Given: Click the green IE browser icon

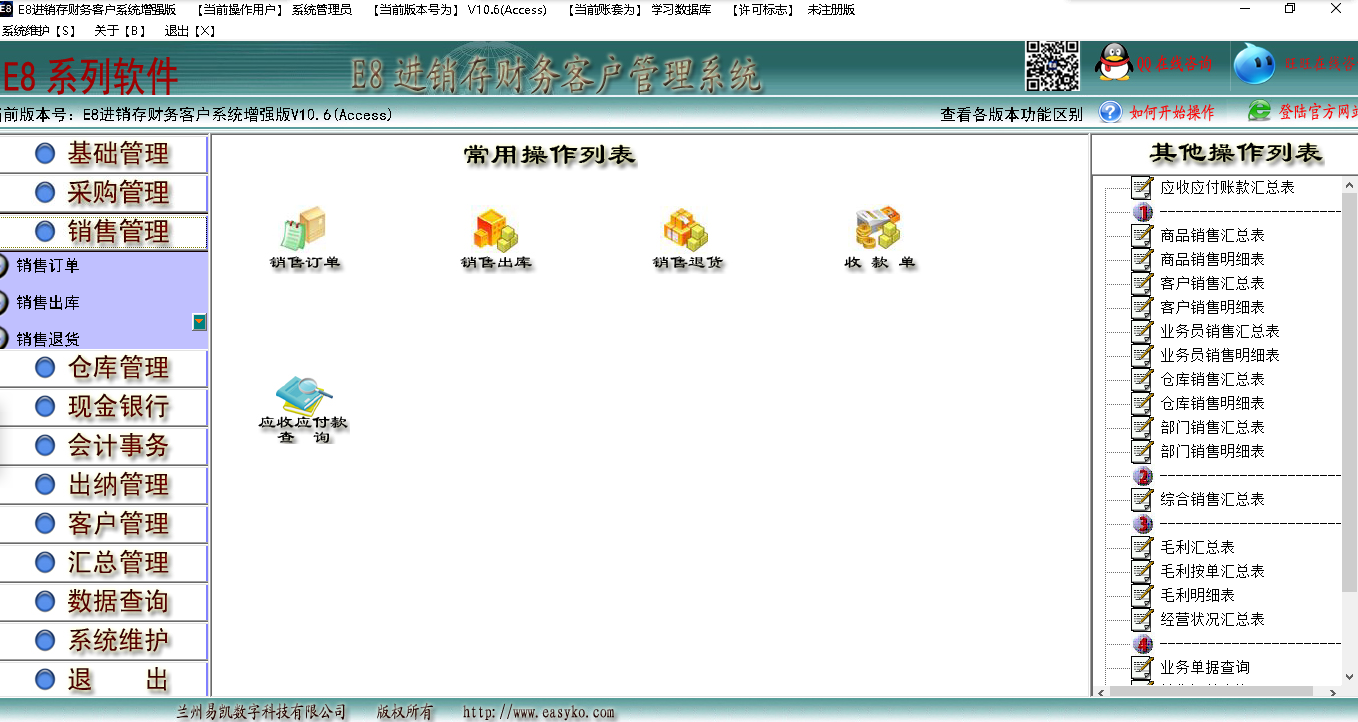Looking at the screenshot, I should [1259, 112].
